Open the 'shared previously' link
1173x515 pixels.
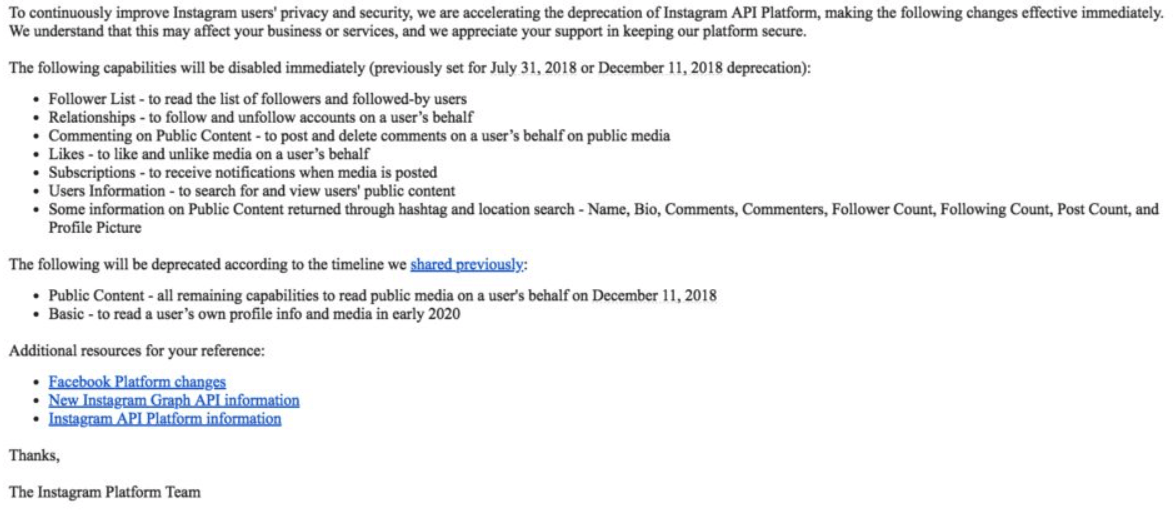coord(467,264)
